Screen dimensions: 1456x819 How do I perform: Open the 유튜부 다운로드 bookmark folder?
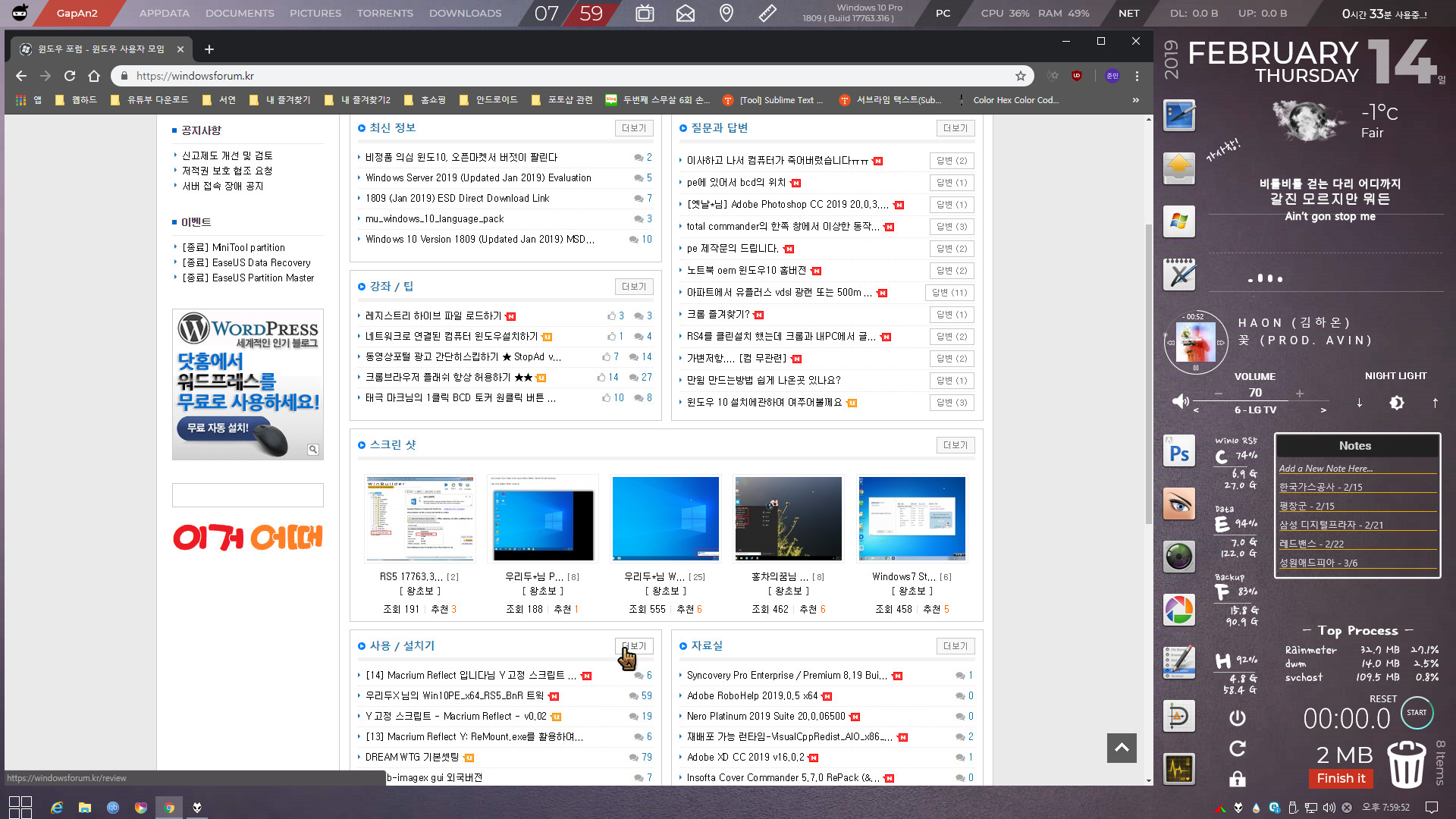click(149, 100)
